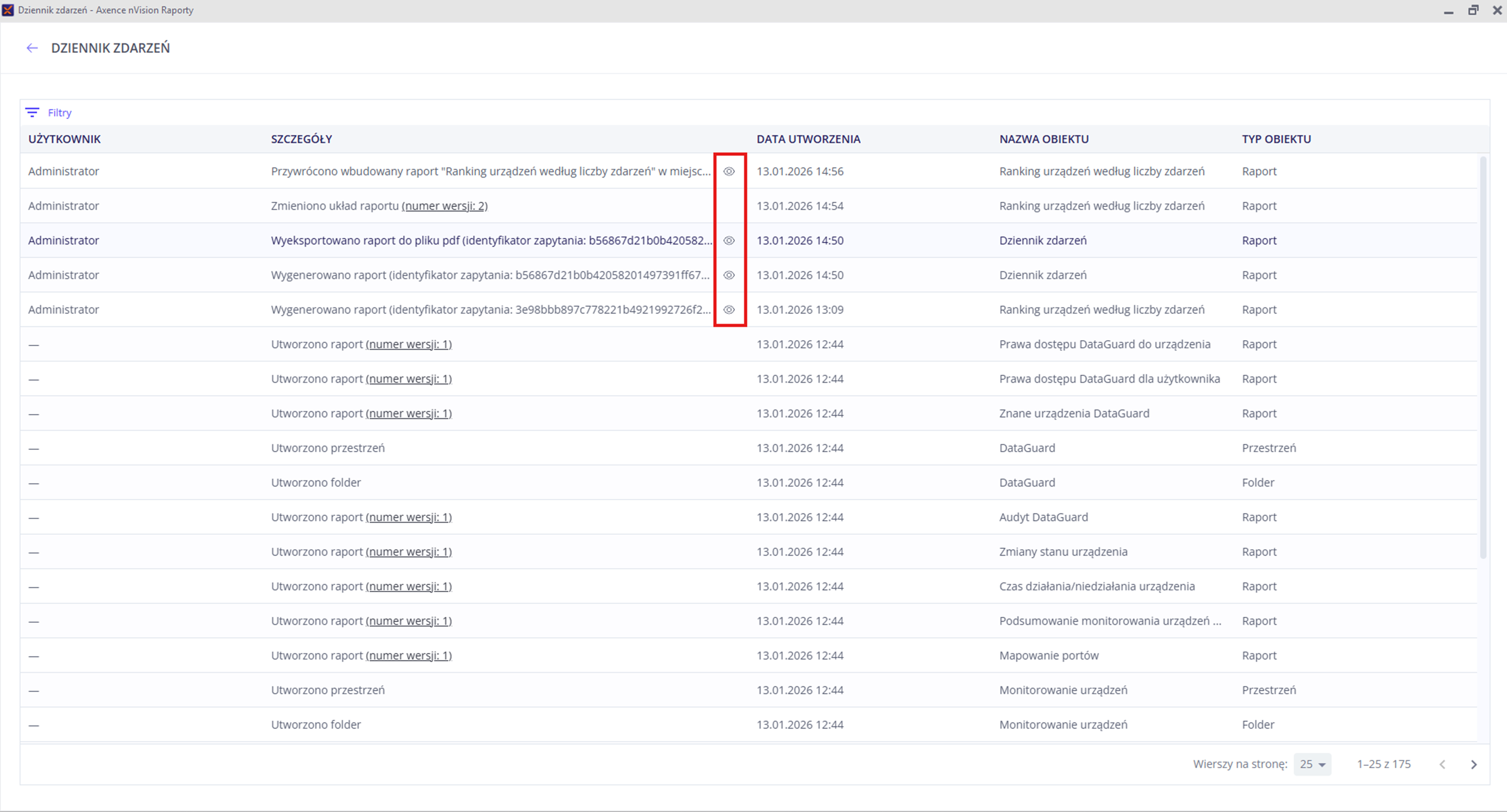This screenshot has height=812, width=1507.
Task: Sort by Data utworzenia column header
Action: click(x=808, y=139)
